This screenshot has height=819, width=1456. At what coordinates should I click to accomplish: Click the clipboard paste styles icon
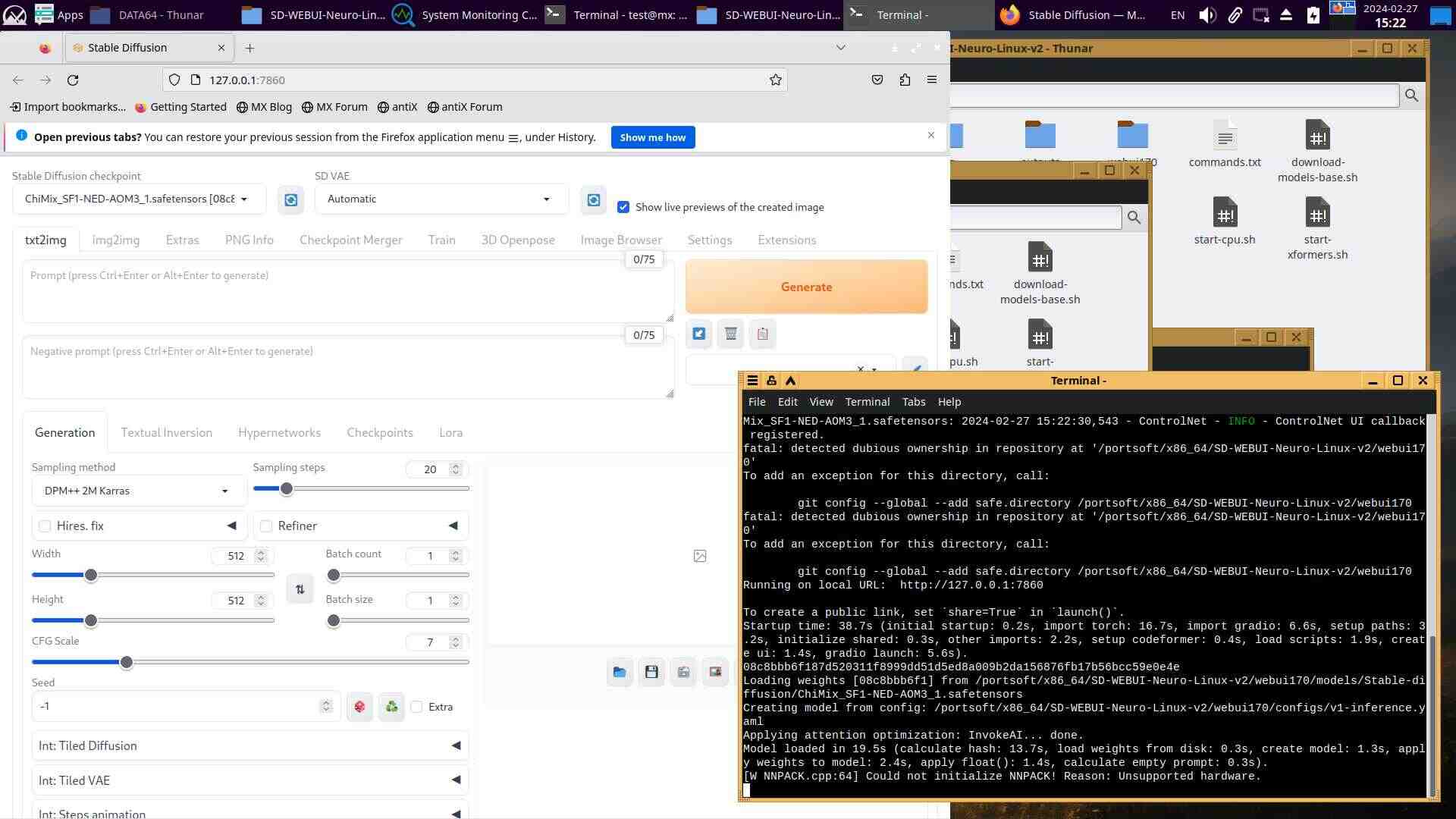(762, 334)
